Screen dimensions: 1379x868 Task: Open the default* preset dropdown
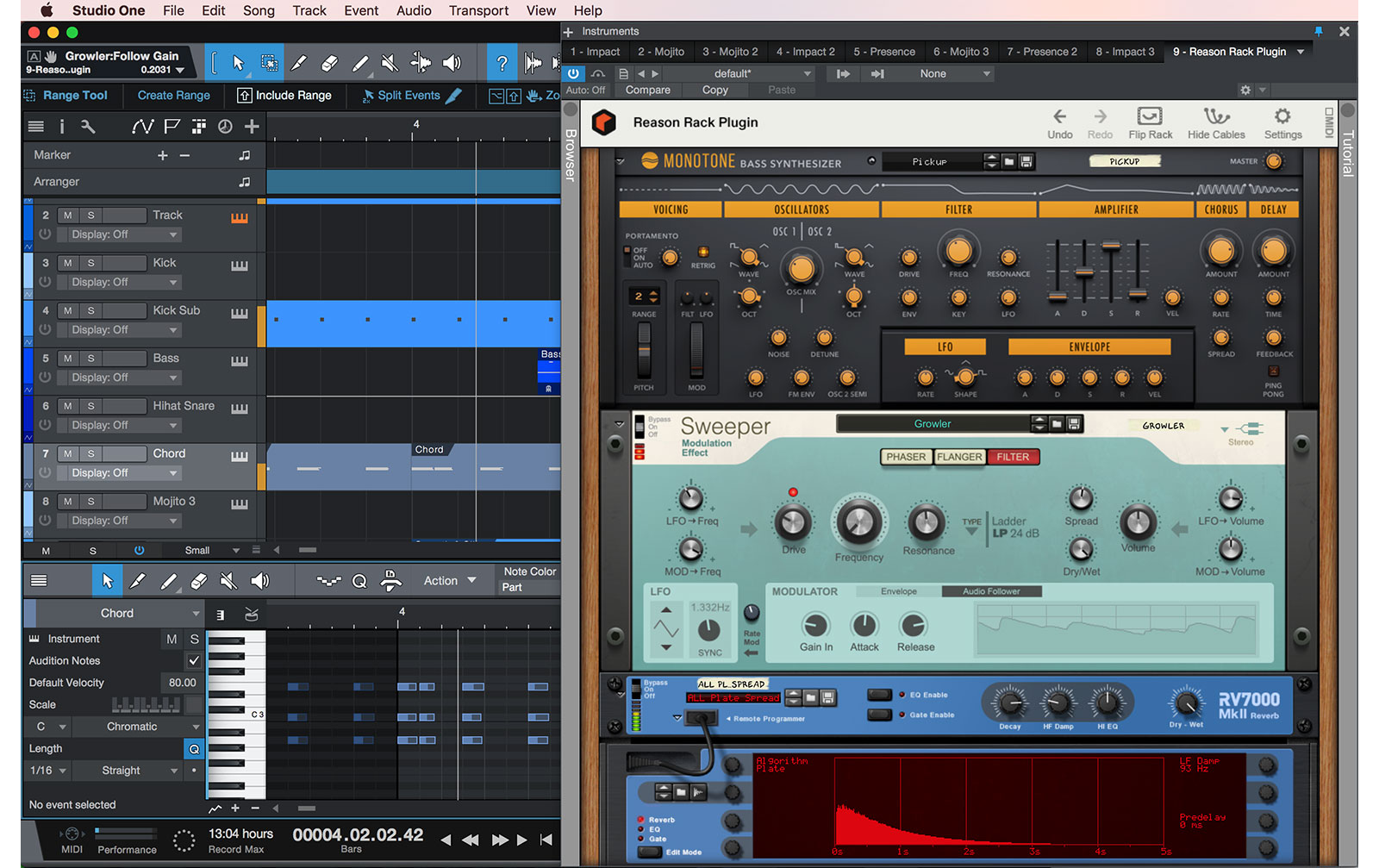[738, 74]
